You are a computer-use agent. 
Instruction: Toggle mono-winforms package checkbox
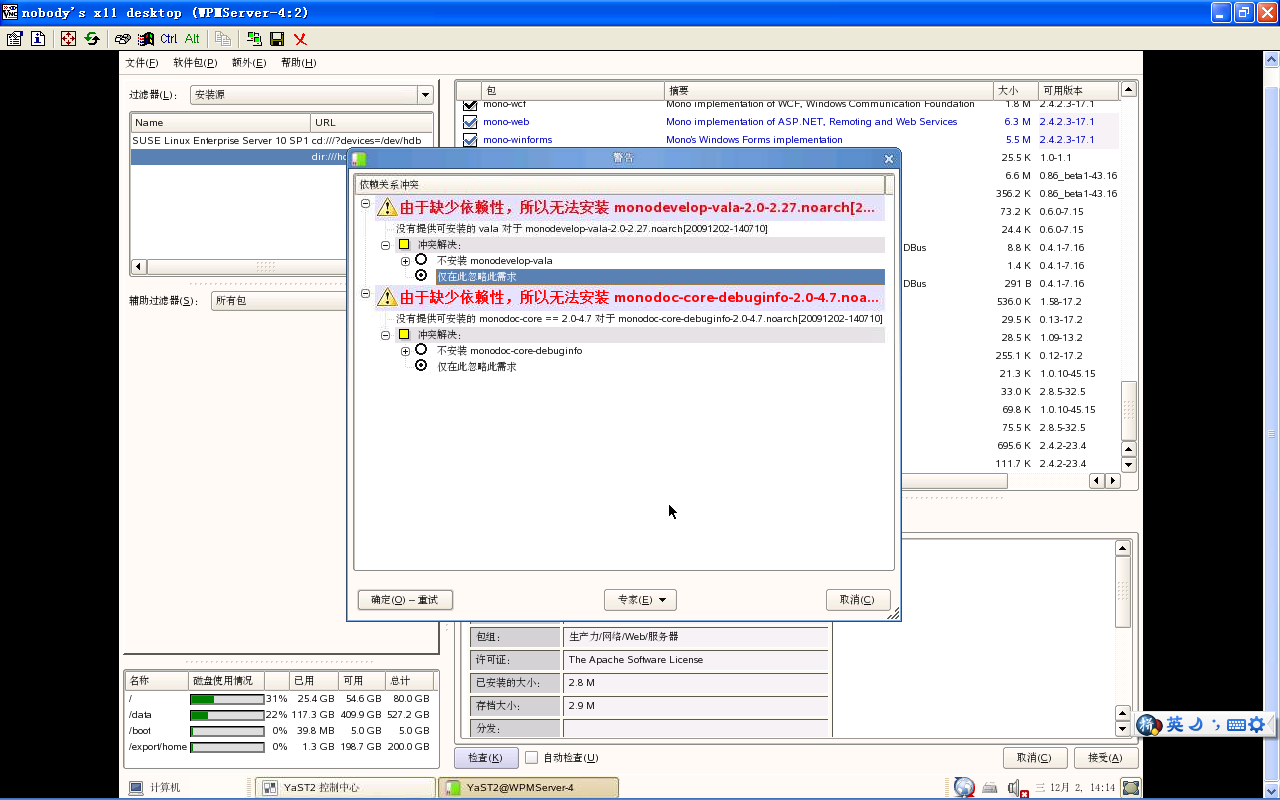click(470, 140)
